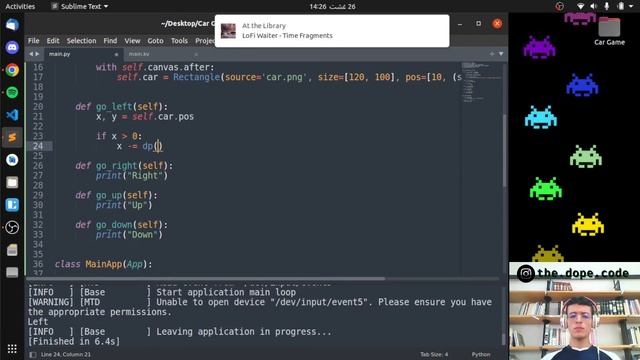Show all applications grid

[x=12, y=349]
